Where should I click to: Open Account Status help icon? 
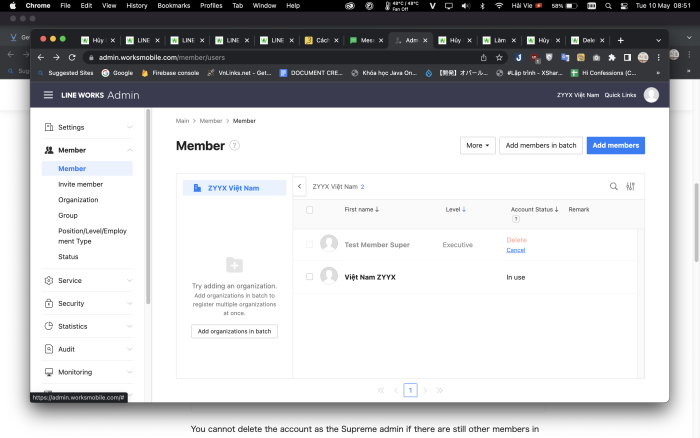(516, 219)
